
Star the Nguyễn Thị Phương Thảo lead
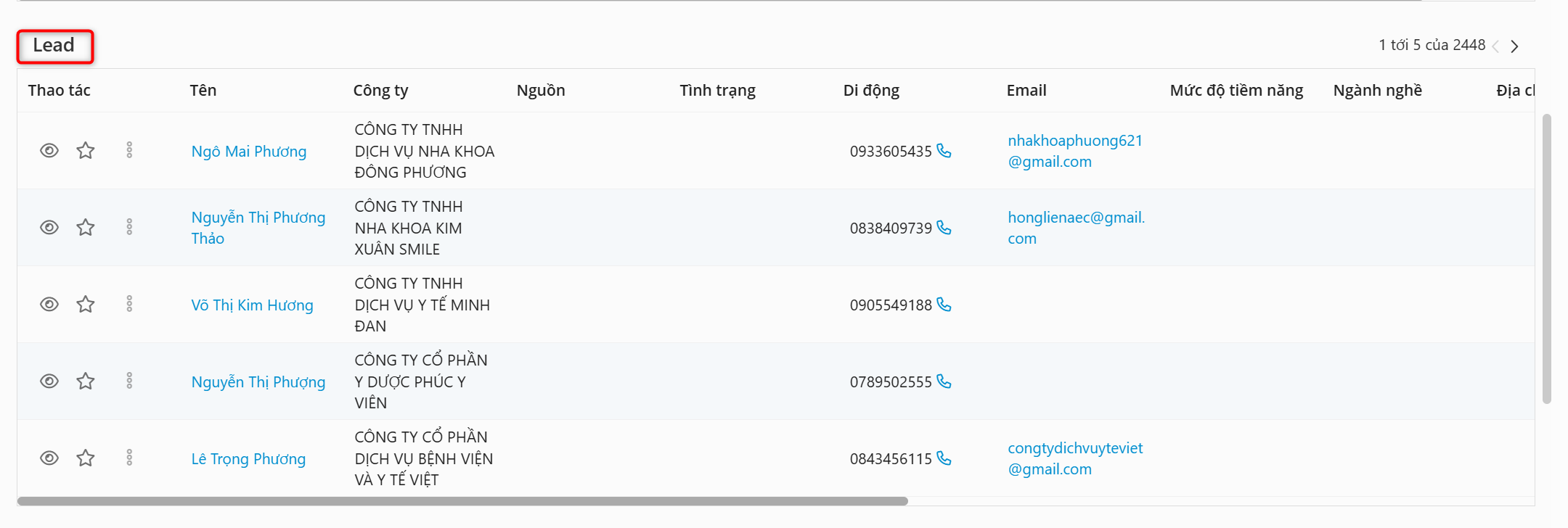(x=86, y=228)
